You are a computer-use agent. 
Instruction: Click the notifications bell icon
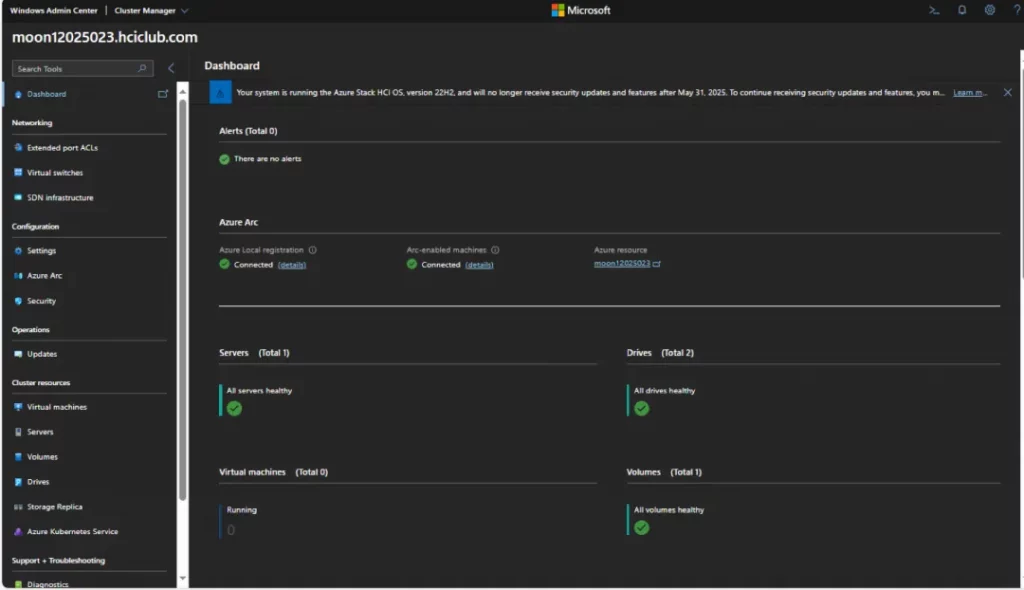tap(962, 10)
